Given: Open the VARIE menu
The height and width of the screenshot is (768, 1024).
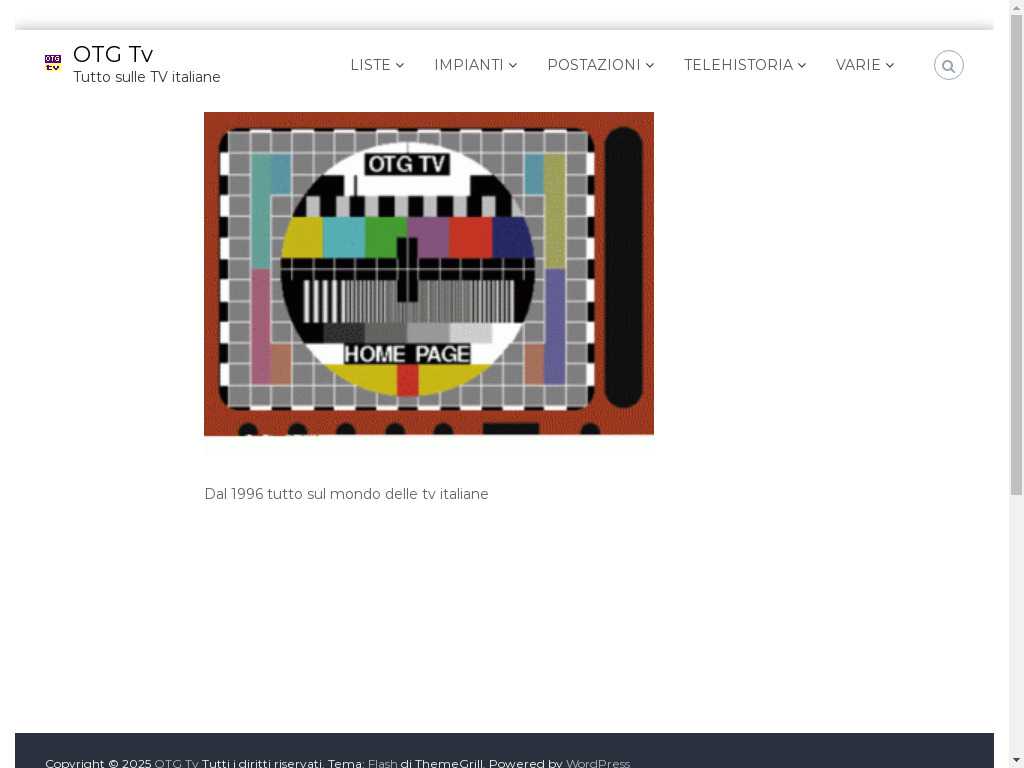Looking at the screenshot, I should [x=858, y=65].
